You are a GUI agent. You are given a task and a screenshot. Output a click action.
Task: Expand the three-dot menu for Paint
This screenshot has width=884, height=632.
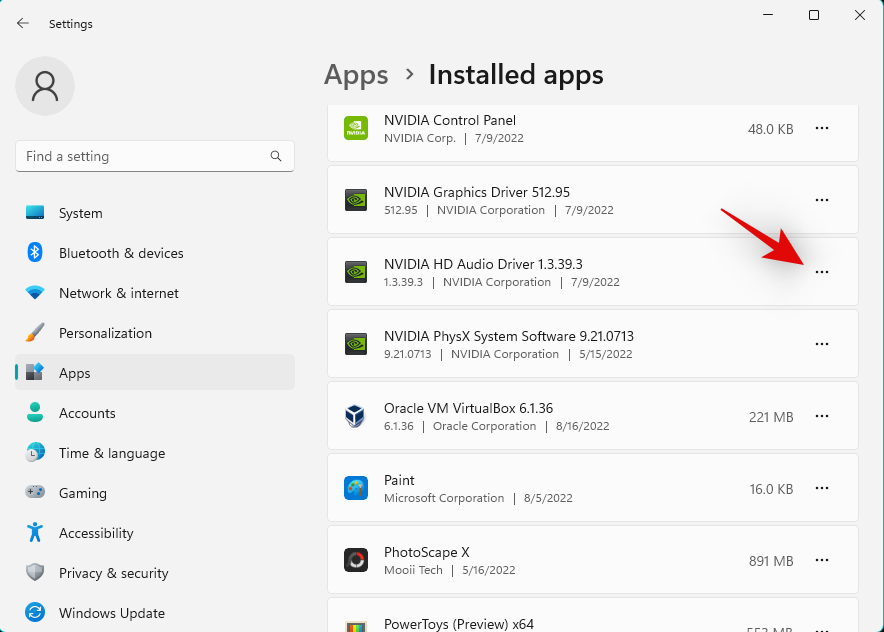click(822, 488)
